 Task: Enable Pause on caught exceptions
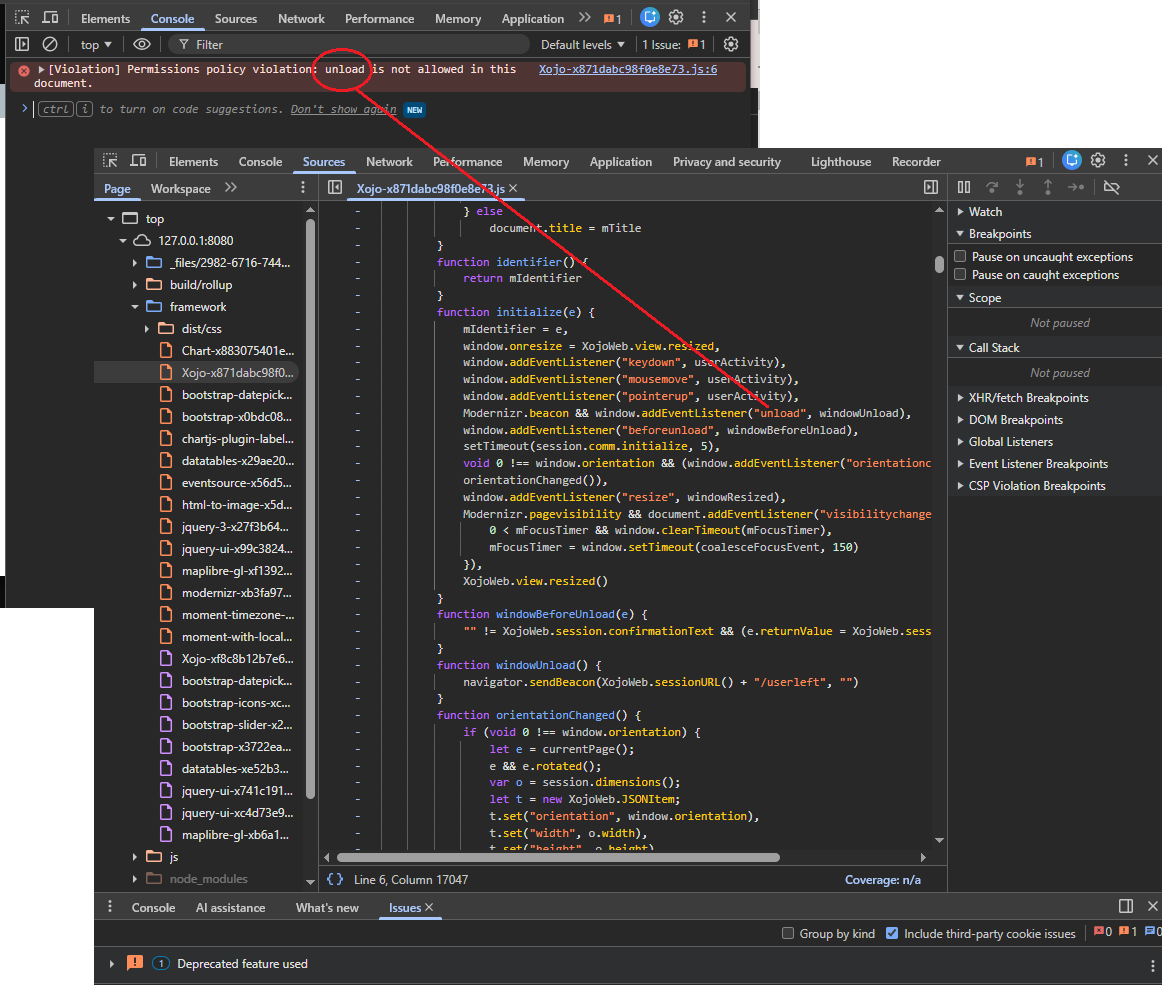click(960, 275)
